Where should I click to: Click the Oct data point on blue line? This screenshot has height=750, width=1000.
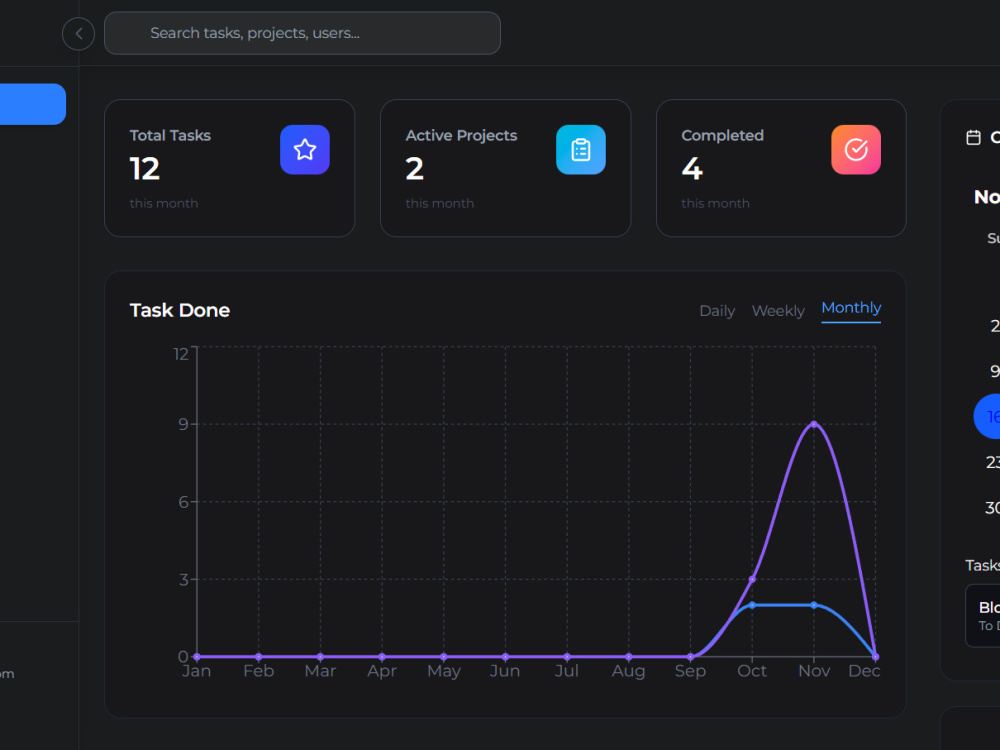752,605
